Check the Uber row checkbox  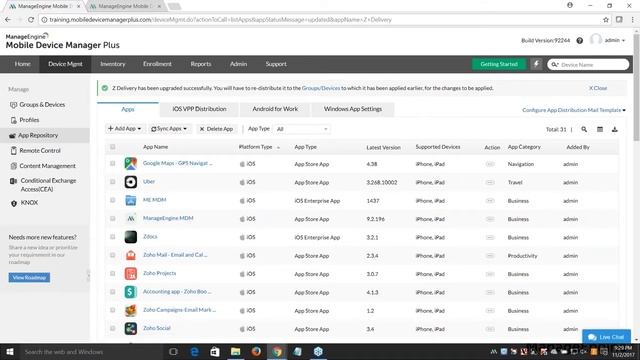click(x=113, y=182)
